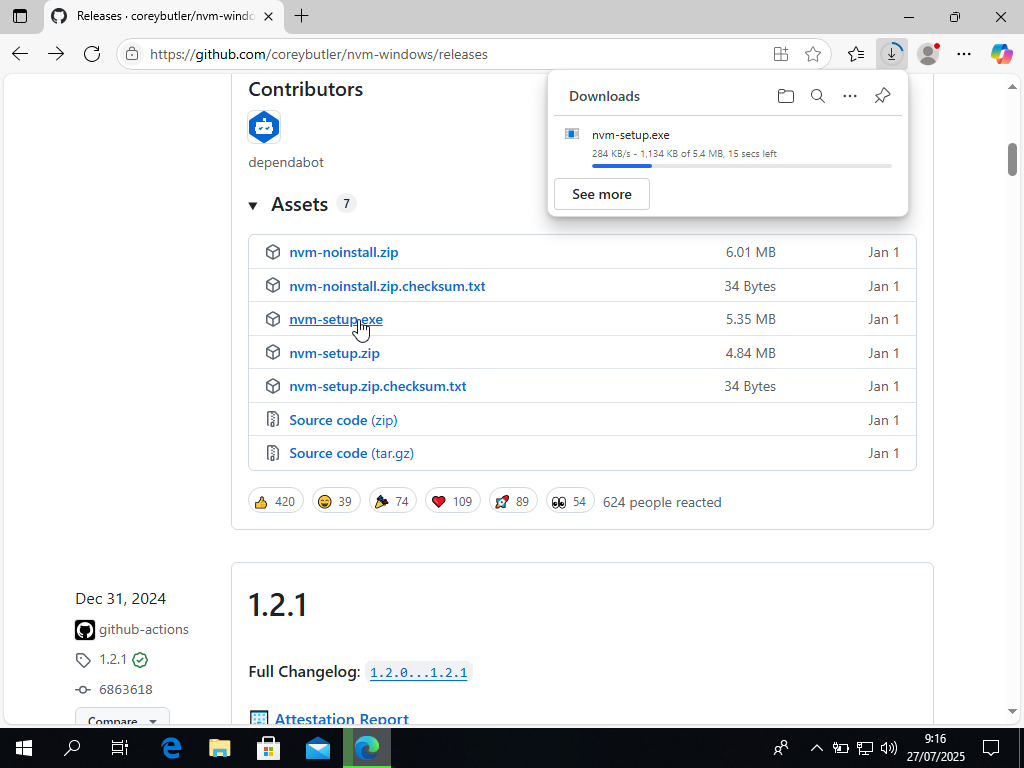This screenshot has width=1024, height=768.
Task: Open downloads more options menu
Action: (x=850, y=95)
